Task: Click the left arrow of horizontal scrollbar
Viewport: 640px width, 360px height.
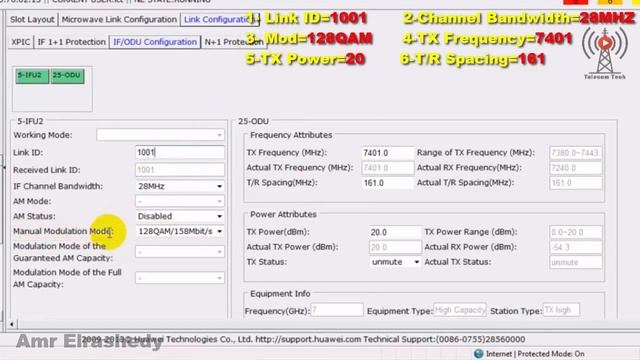Action: coord(11,324)
